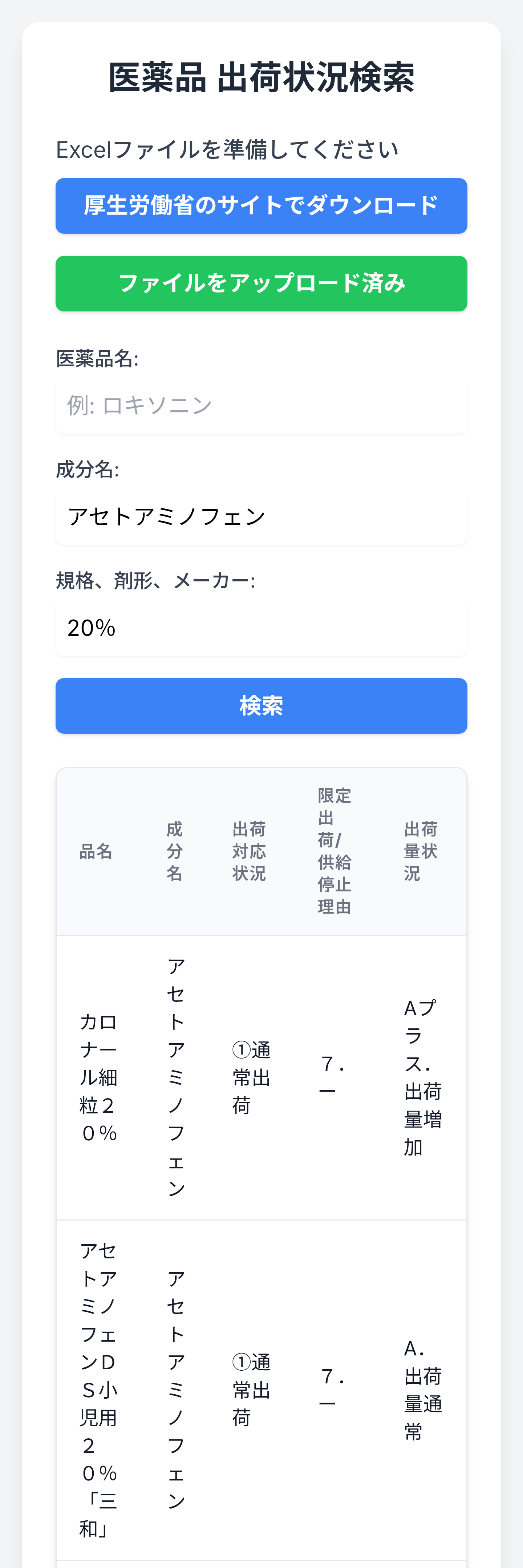Click the 出荷対応状況 column header
Viewport: 523px width, 1568px height.
tap(250, 851)
